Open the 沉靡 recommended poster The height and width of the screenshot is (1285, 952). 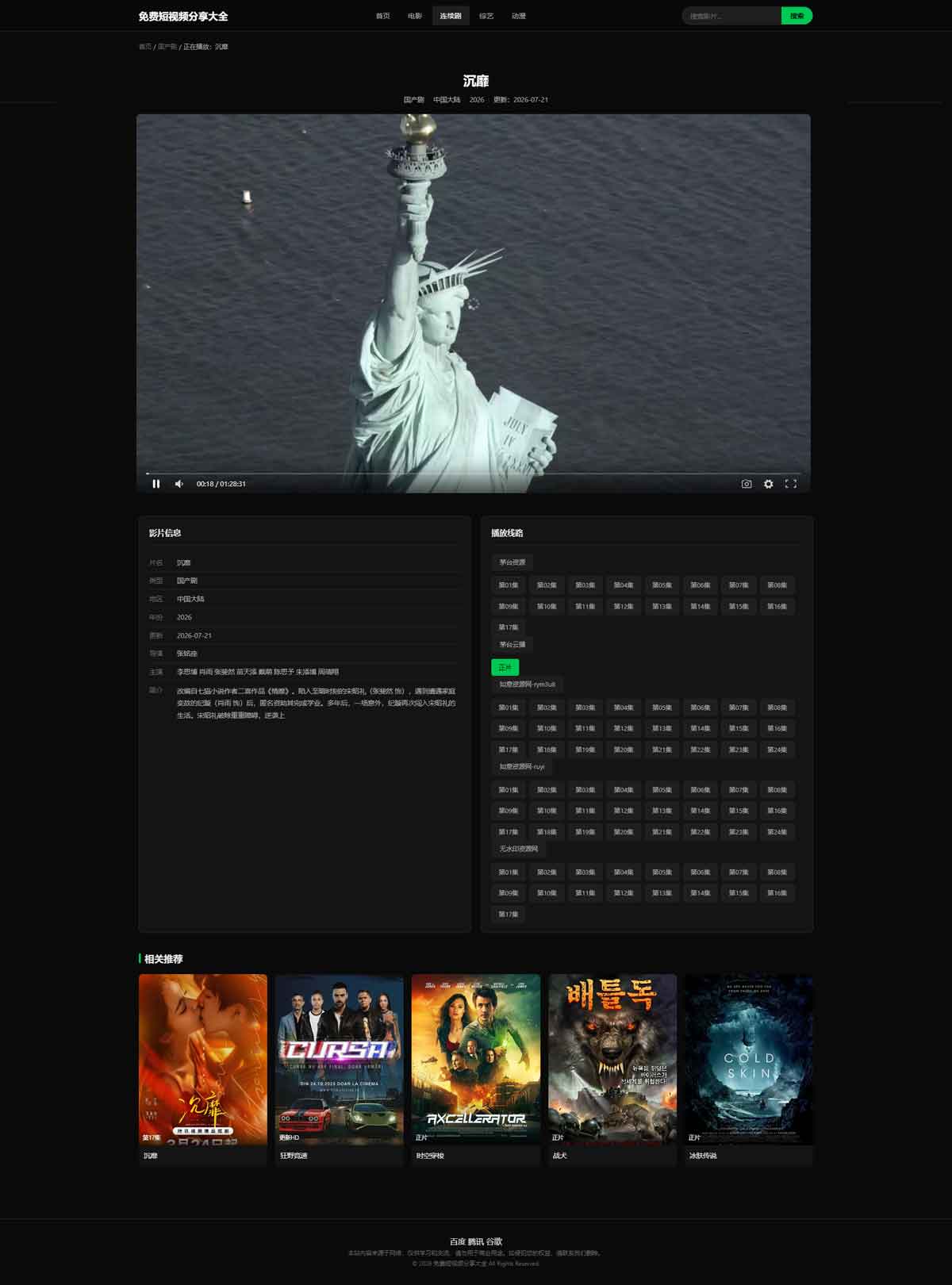[203, 1059]
